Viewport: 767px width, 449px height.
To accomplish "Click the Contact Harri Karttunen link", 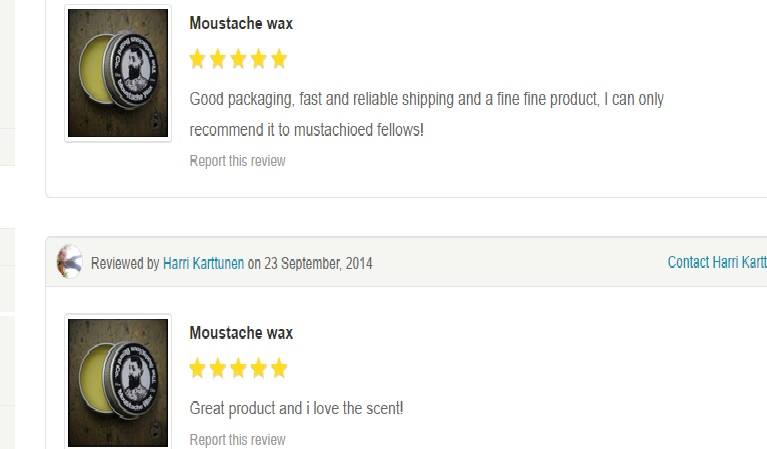I will coord(716,262).
